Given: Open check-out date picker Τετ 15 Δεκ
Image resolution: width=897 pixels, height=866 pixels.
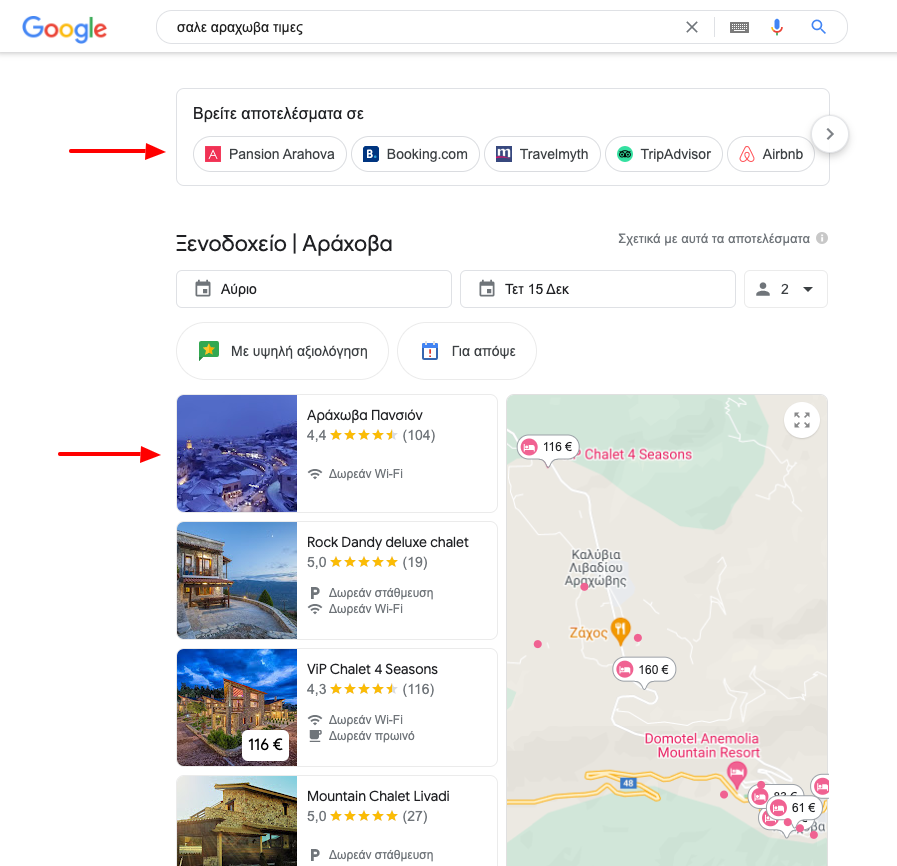Looking at the screenshot, I should click(x=598, y=289).
